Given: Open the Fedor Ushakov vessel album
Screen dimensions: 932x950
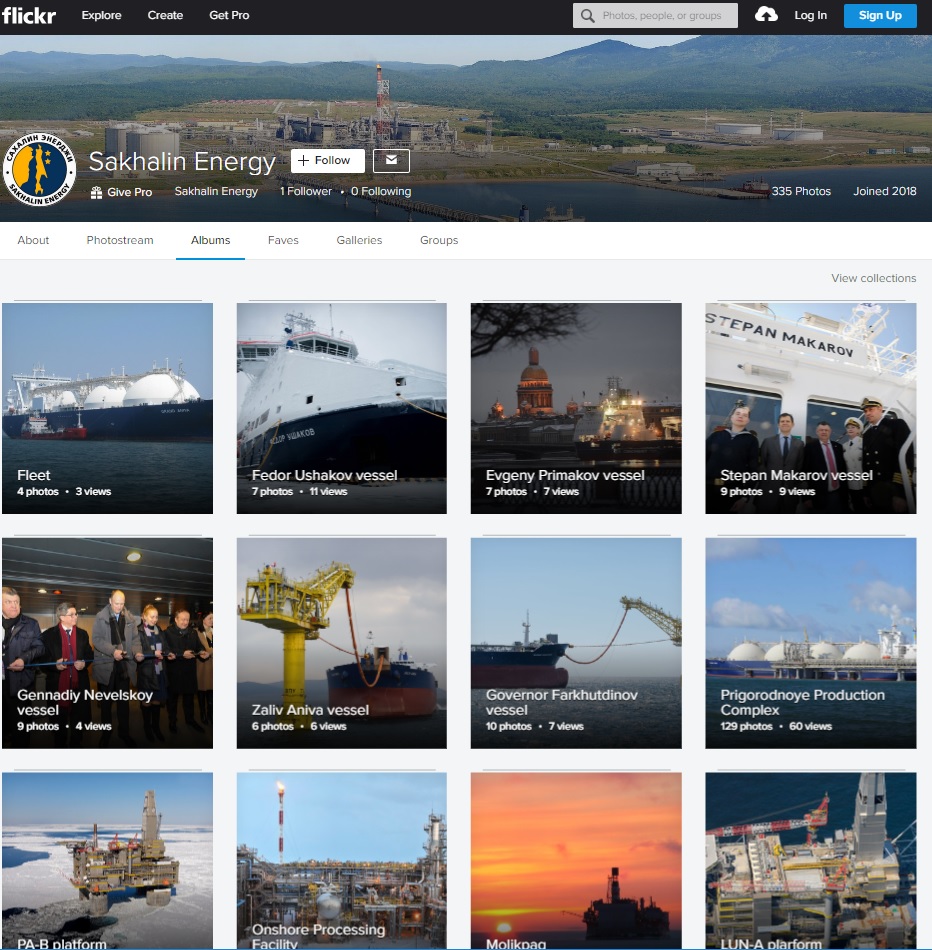Looking at the screenshot, I should [x=342, y=408].
